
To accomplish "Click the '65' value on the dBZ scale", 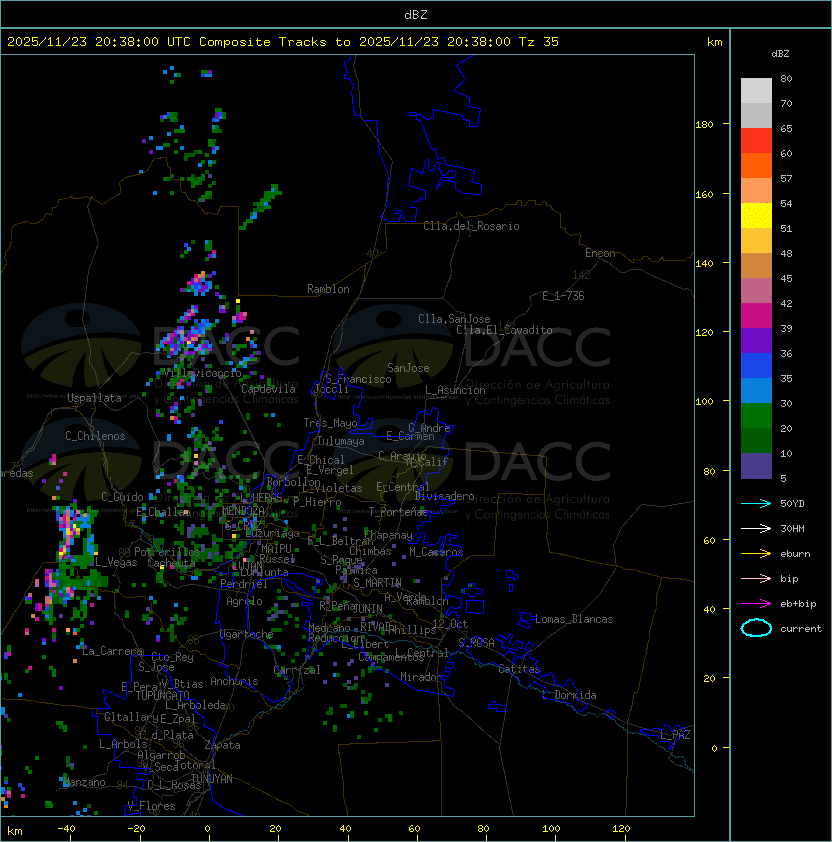I will pos(786,129).
